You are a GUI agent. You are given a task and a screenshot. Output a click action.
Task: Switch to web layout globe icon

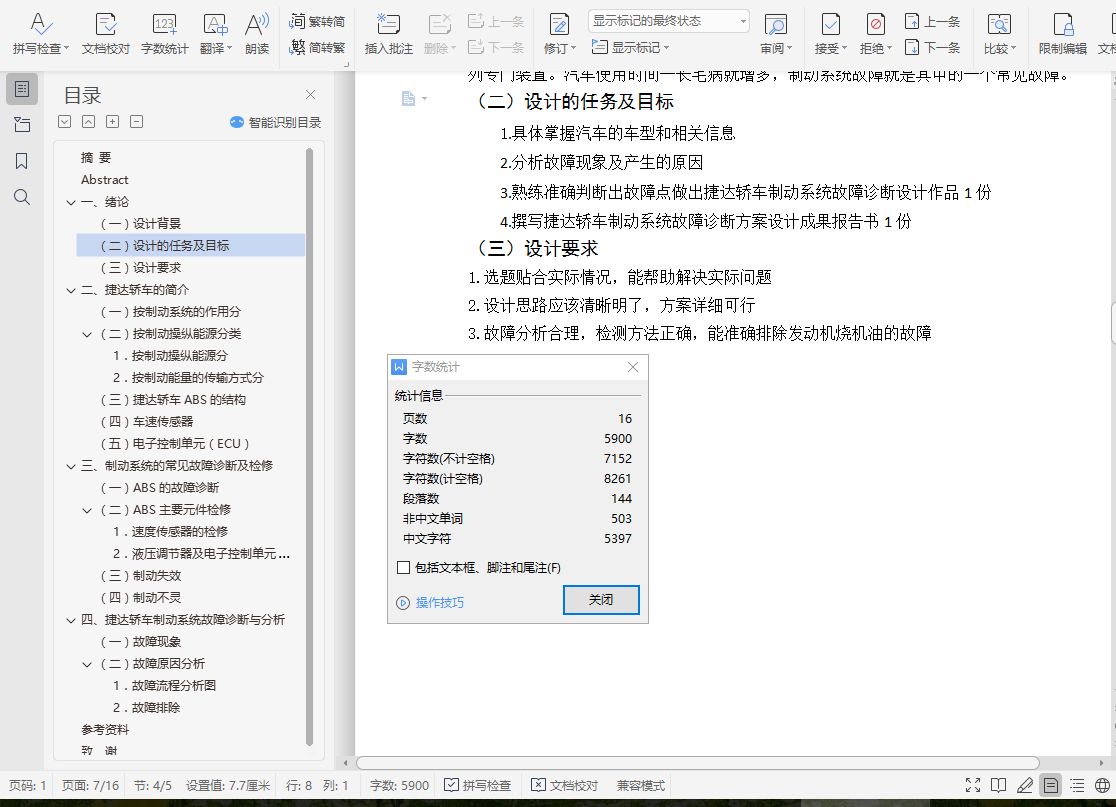coord(1102,786)
